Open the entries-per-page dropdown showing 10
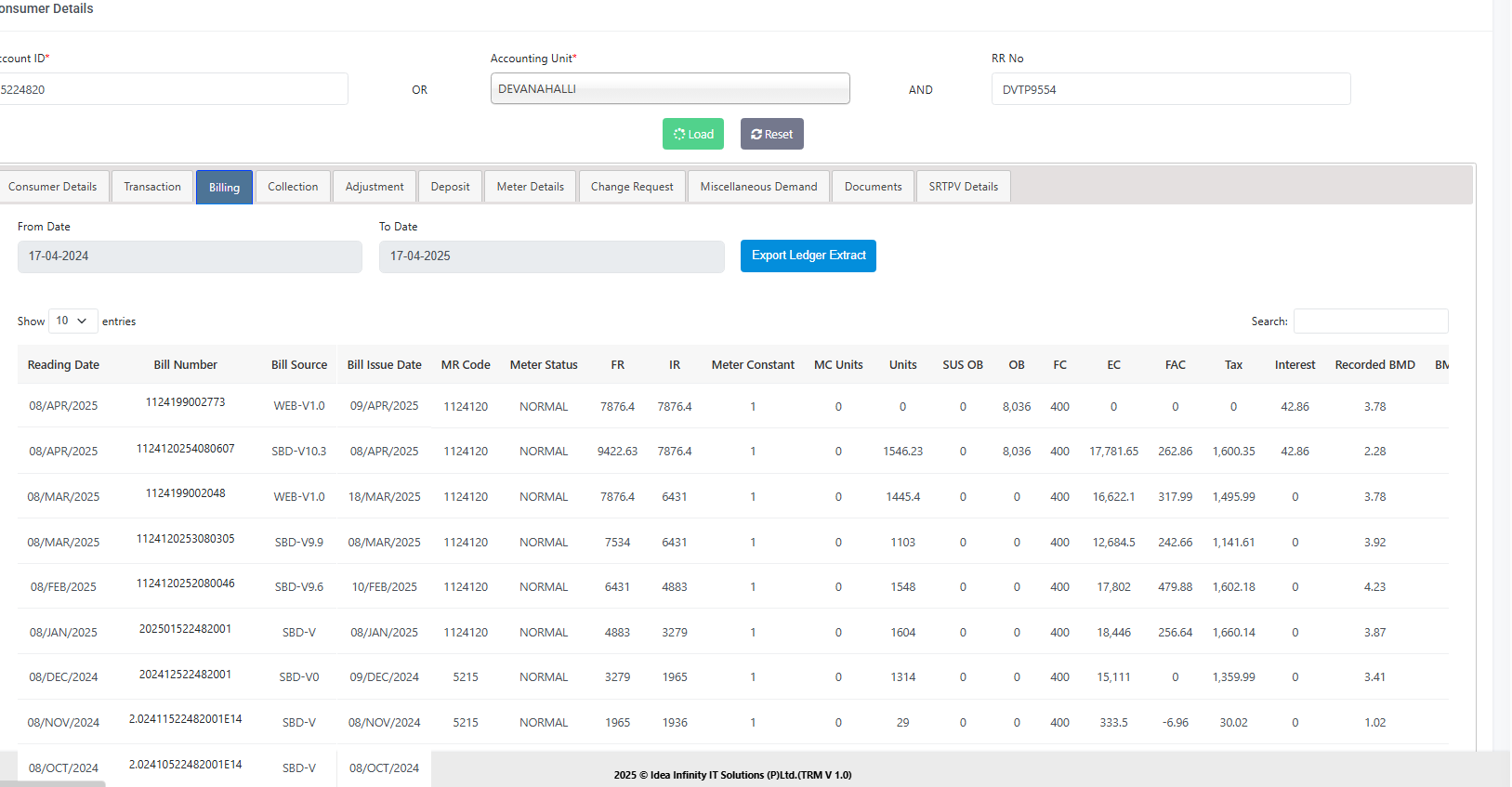 point(72,321)
